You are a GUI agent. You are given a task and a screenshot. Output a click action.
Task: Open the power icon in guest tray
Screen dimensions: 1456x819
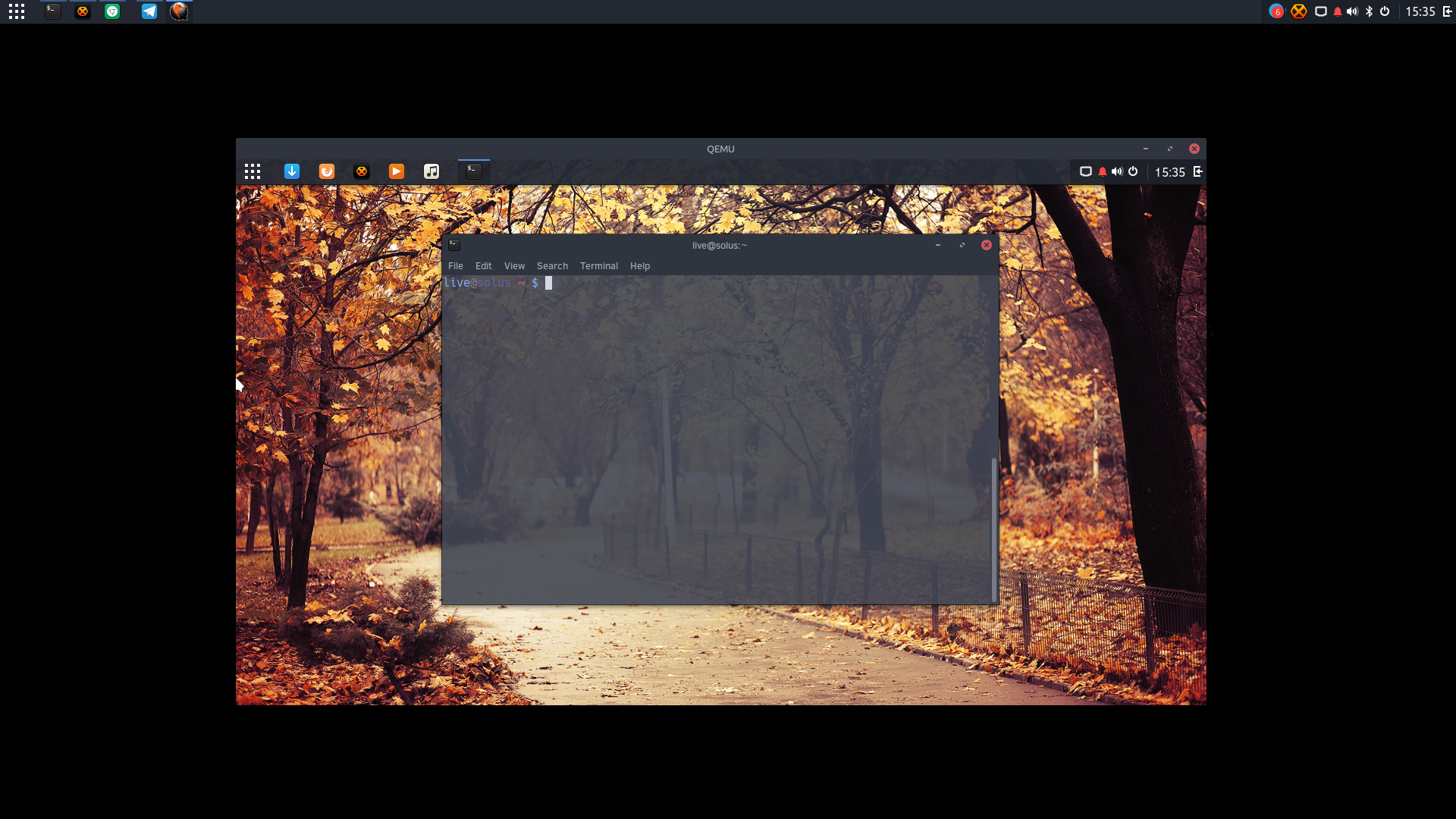(1133, 171)
